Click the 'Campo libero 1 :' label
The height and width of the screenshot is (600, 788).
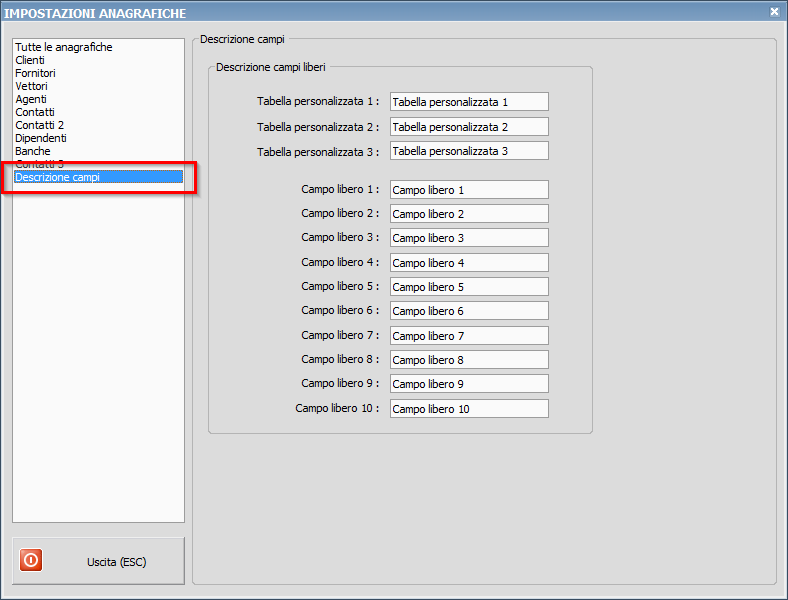[x=340, y=189]
